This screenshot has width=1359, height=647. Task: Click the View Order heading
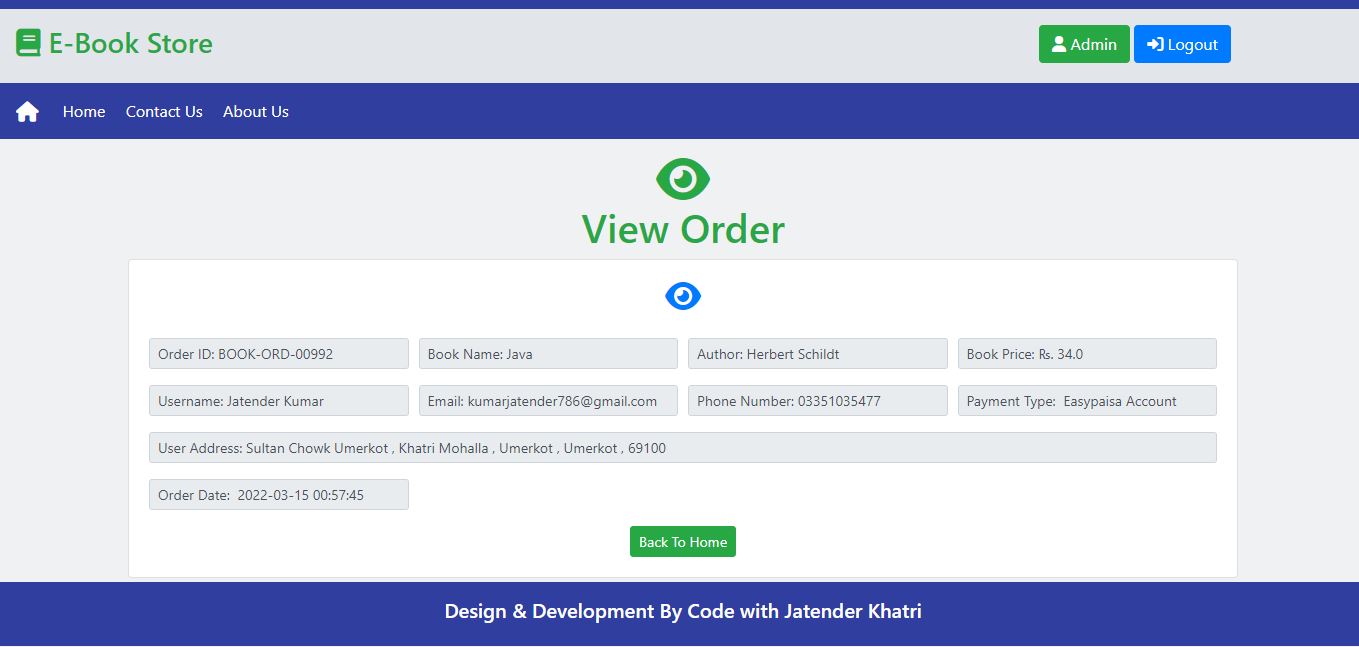[683, 229]
